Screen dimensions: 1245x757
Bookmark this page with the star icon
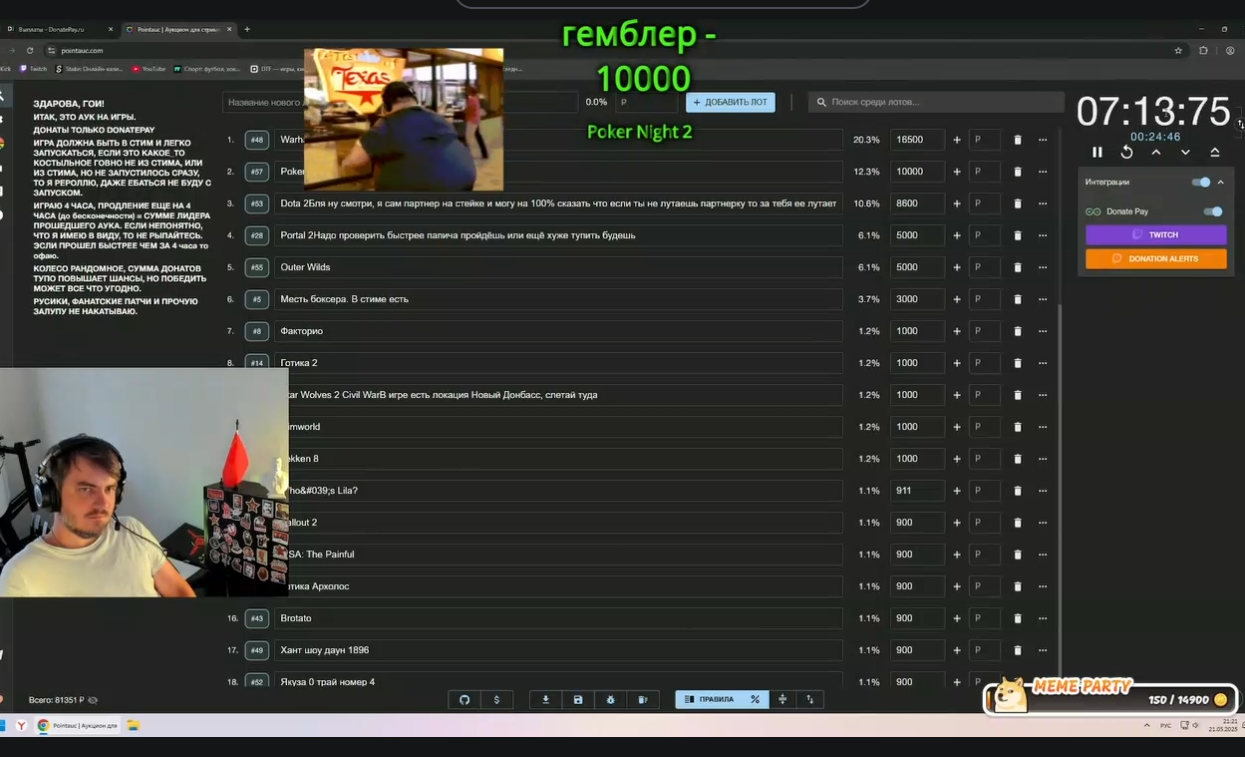point(1178,50)
